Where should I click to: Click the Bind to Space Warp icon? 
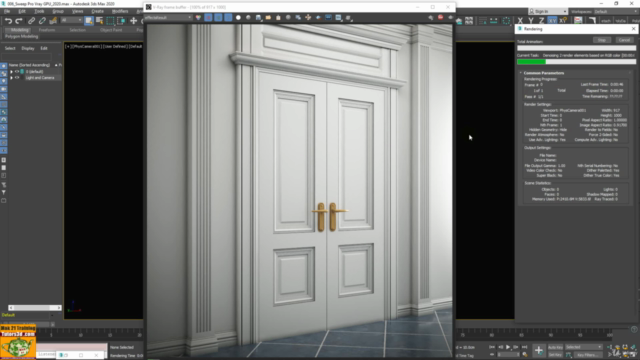click(53, 20)
